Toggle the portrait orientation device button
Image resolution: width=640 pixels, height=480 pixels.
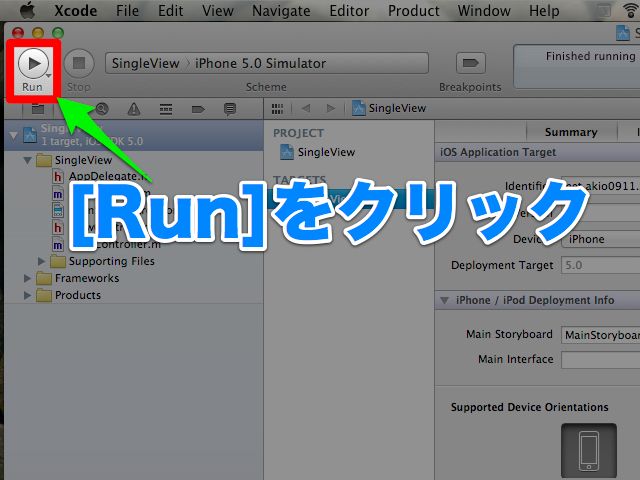point(589,451)
